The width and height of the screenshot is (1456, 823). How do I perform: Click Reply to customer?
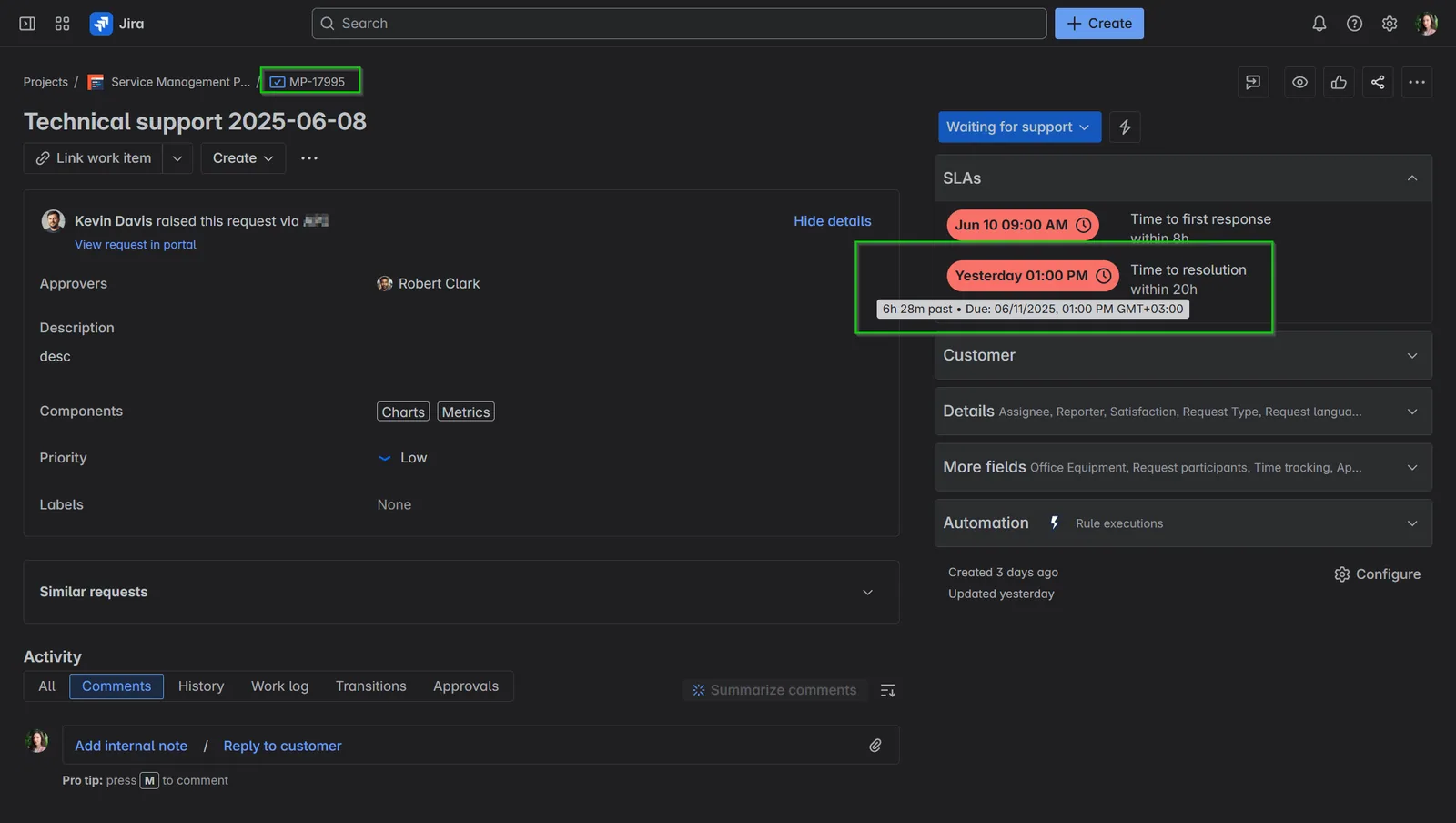282,746
